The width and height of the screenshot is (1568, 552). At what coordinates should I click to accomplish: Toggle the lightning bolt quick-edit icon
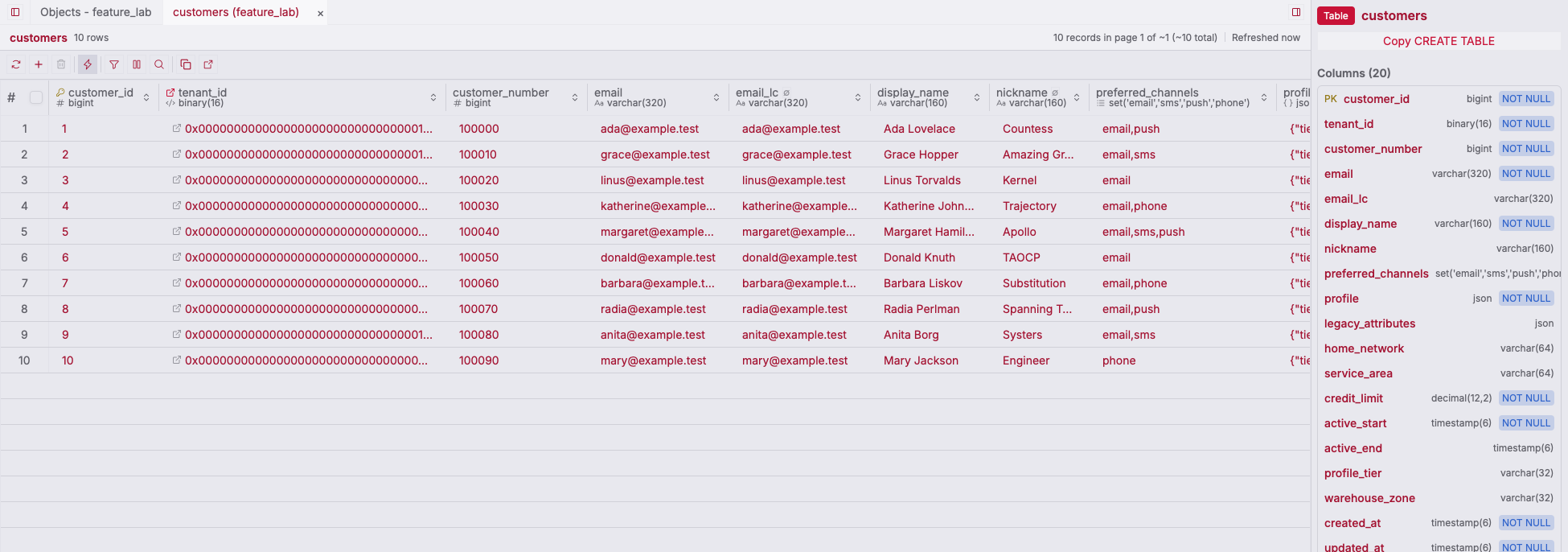pos(88,64)
